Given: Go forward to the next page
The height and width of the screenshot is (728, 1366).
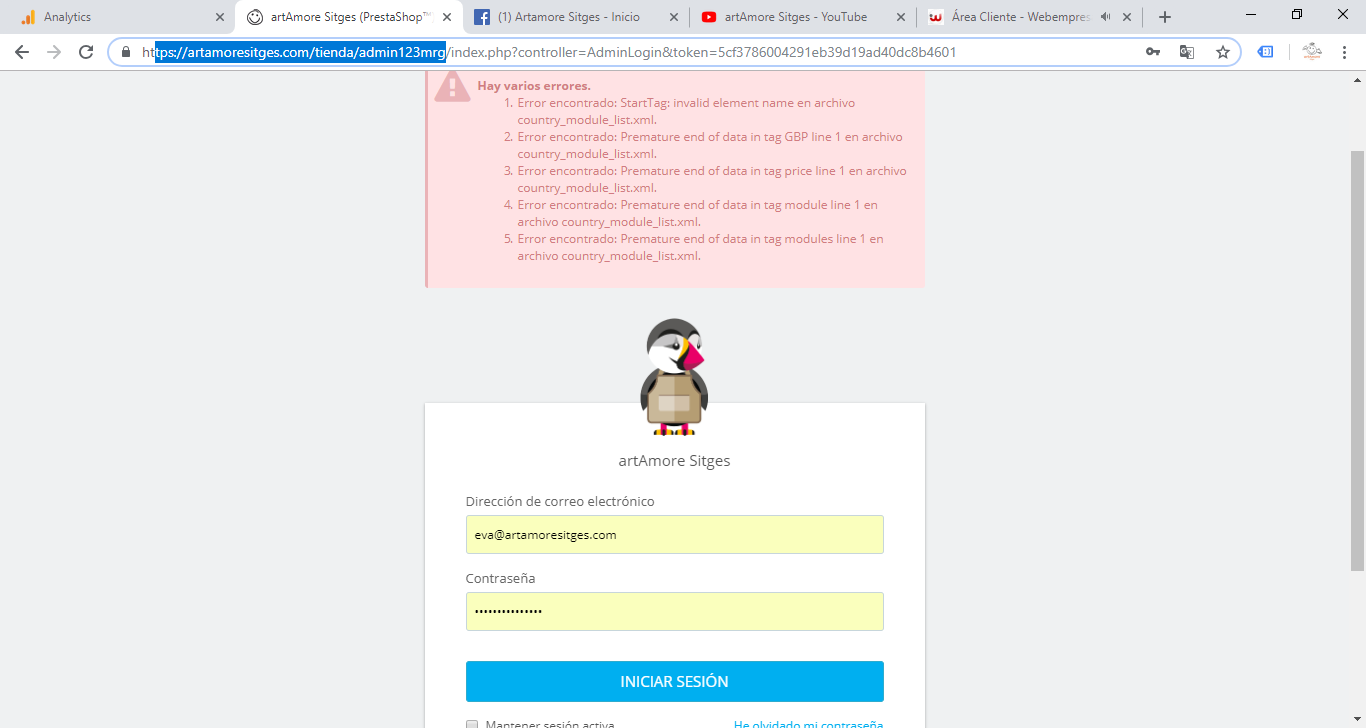Looking at the screenshot, I should pos(54,52).
